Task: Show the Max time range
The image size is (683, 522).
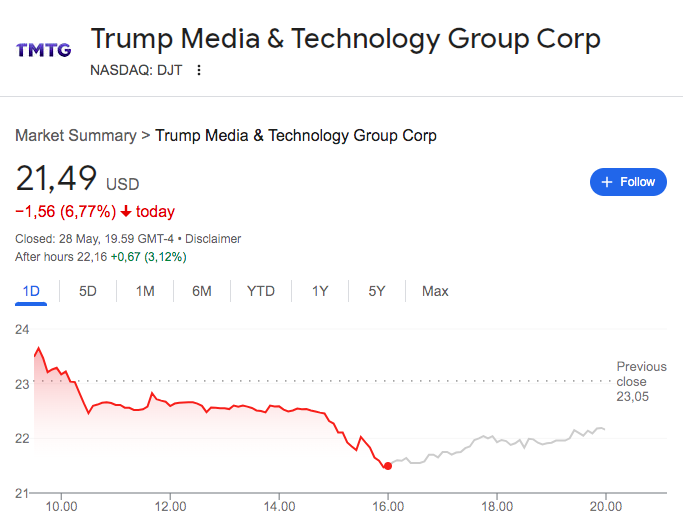Action: coord(435,291)
